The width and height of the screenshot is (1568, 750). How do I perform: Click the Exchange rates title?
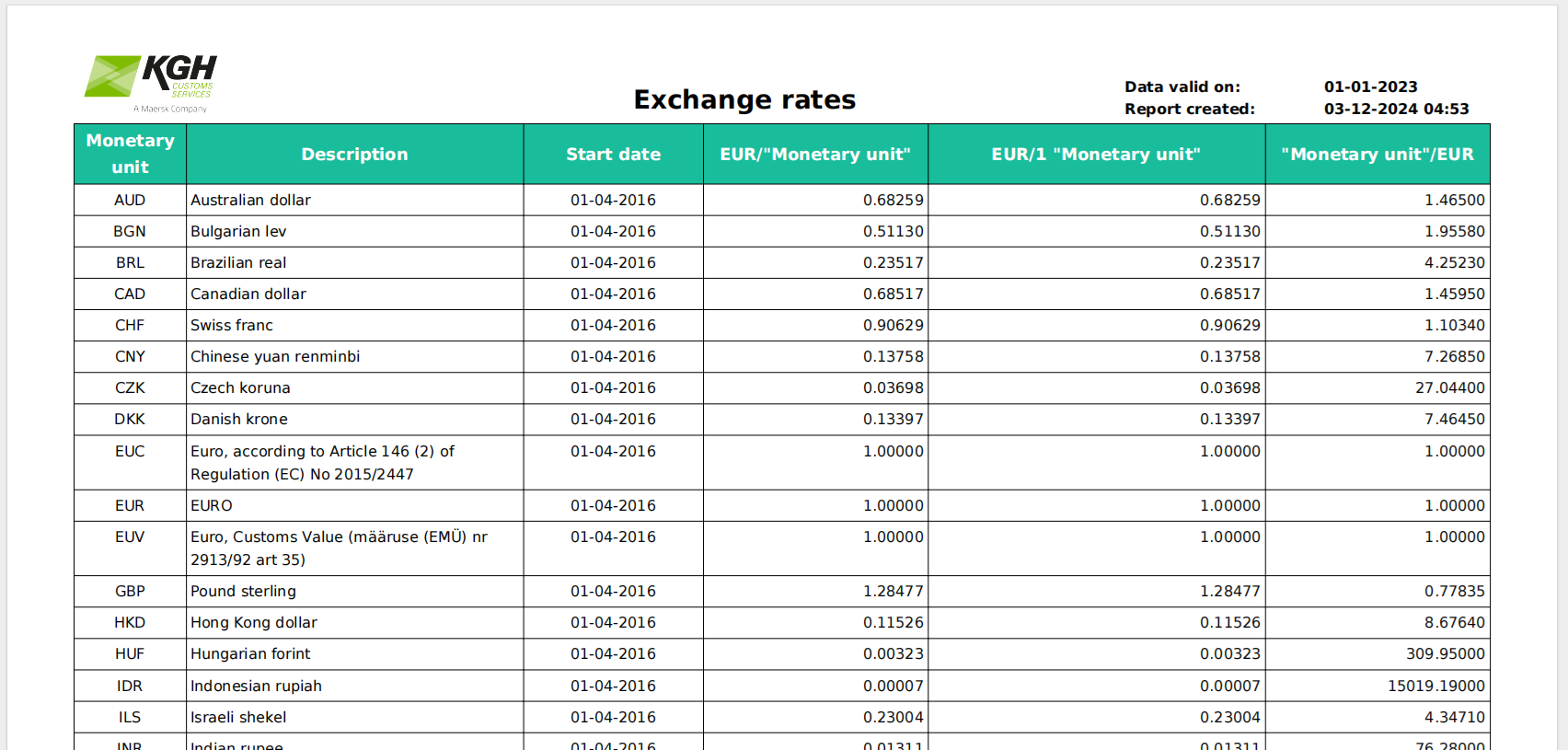[x=744, y=99]
